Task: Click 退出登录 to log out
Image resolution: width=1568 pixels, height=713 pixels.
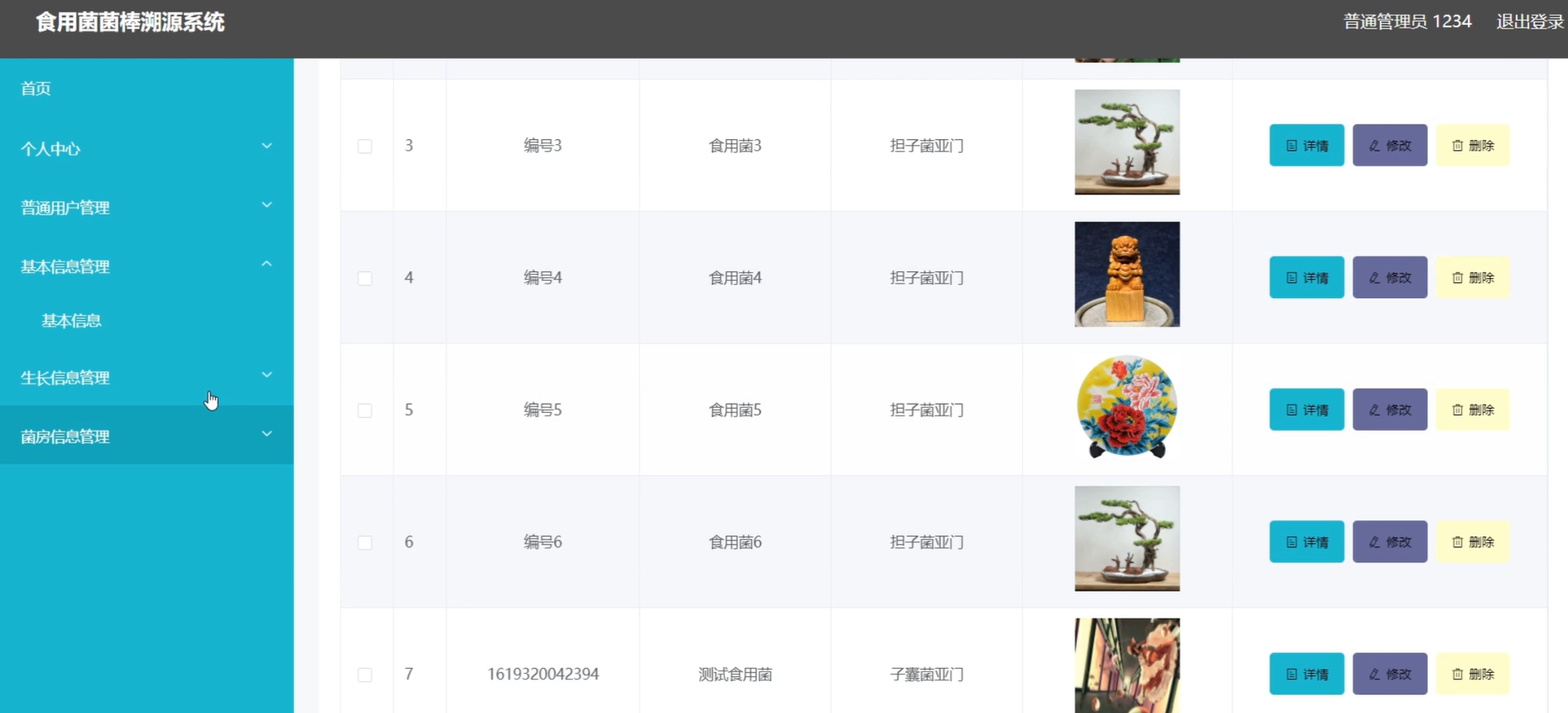Action: click(1530, 22)
